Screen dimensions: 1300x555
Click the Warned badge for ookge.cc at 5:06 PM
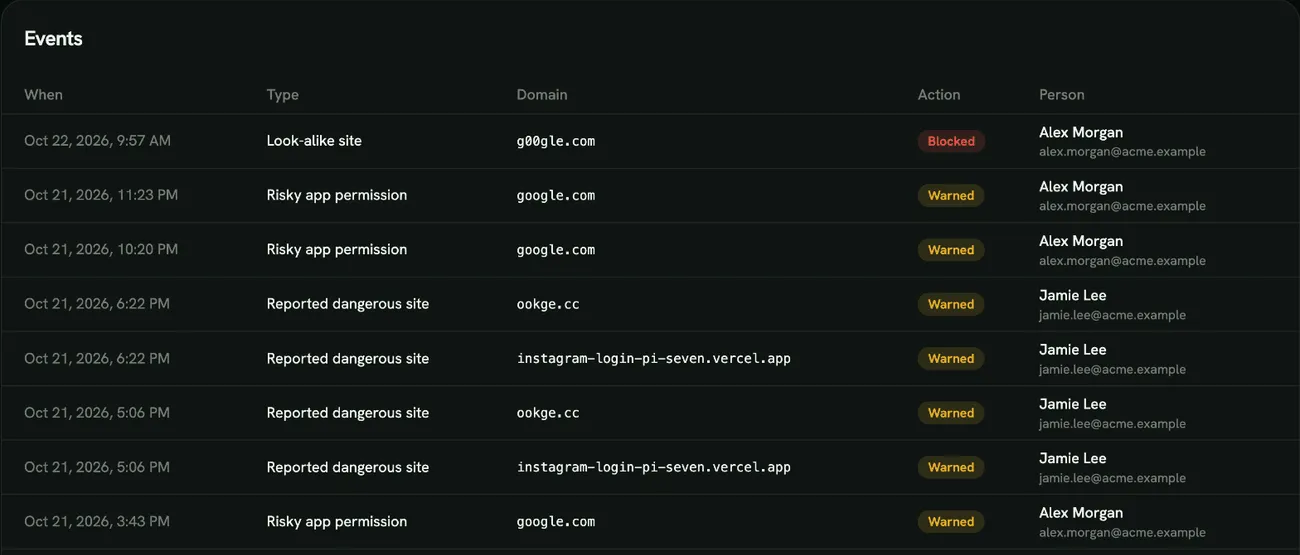pos(951,413)
